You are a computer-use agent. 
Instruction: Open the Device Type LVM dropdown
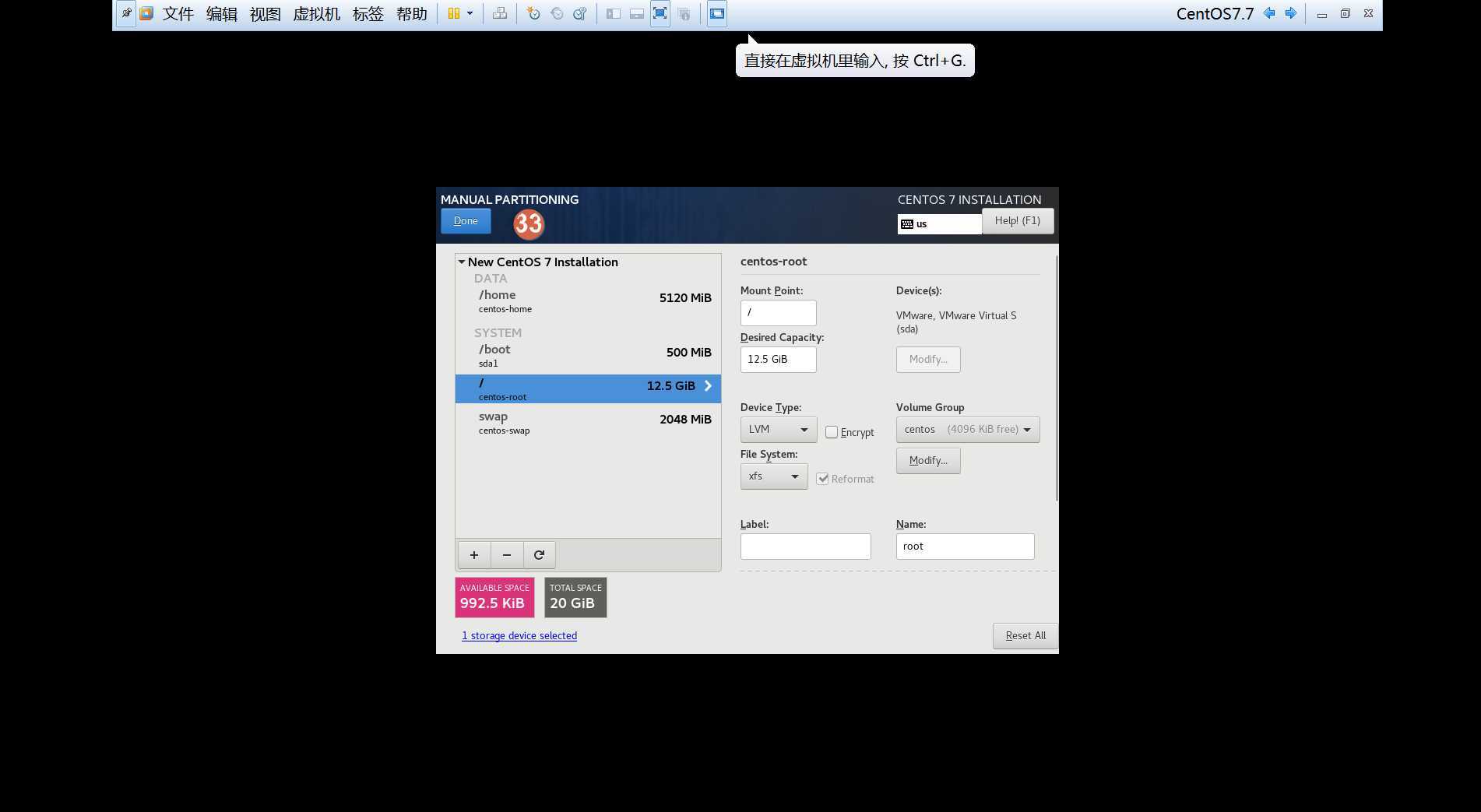pos(779,430)
